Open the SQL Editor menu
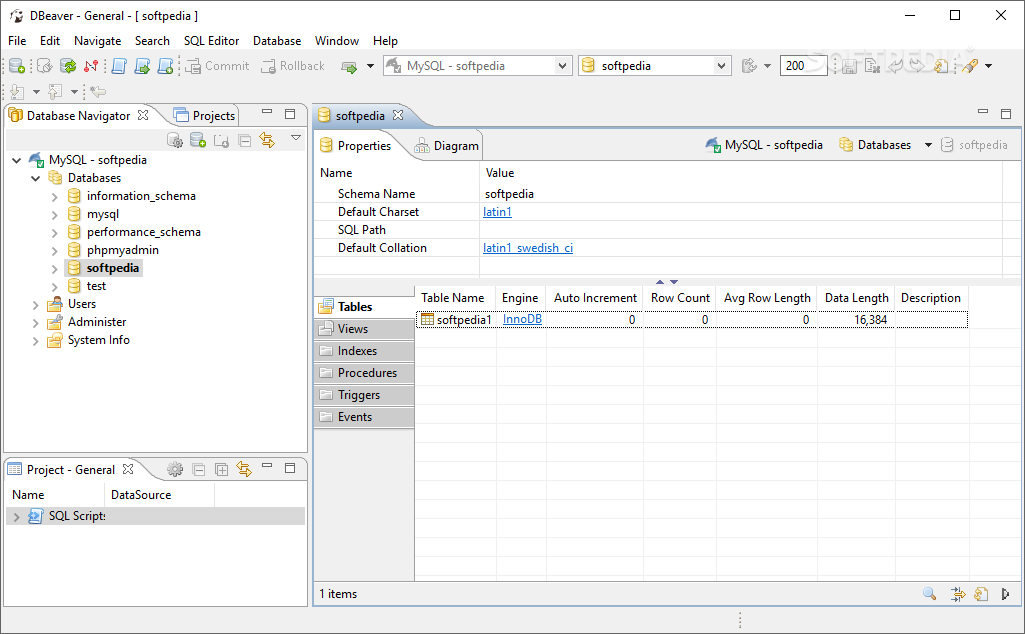Viewport: 1025px width, 634px height. tap(211, 41)
